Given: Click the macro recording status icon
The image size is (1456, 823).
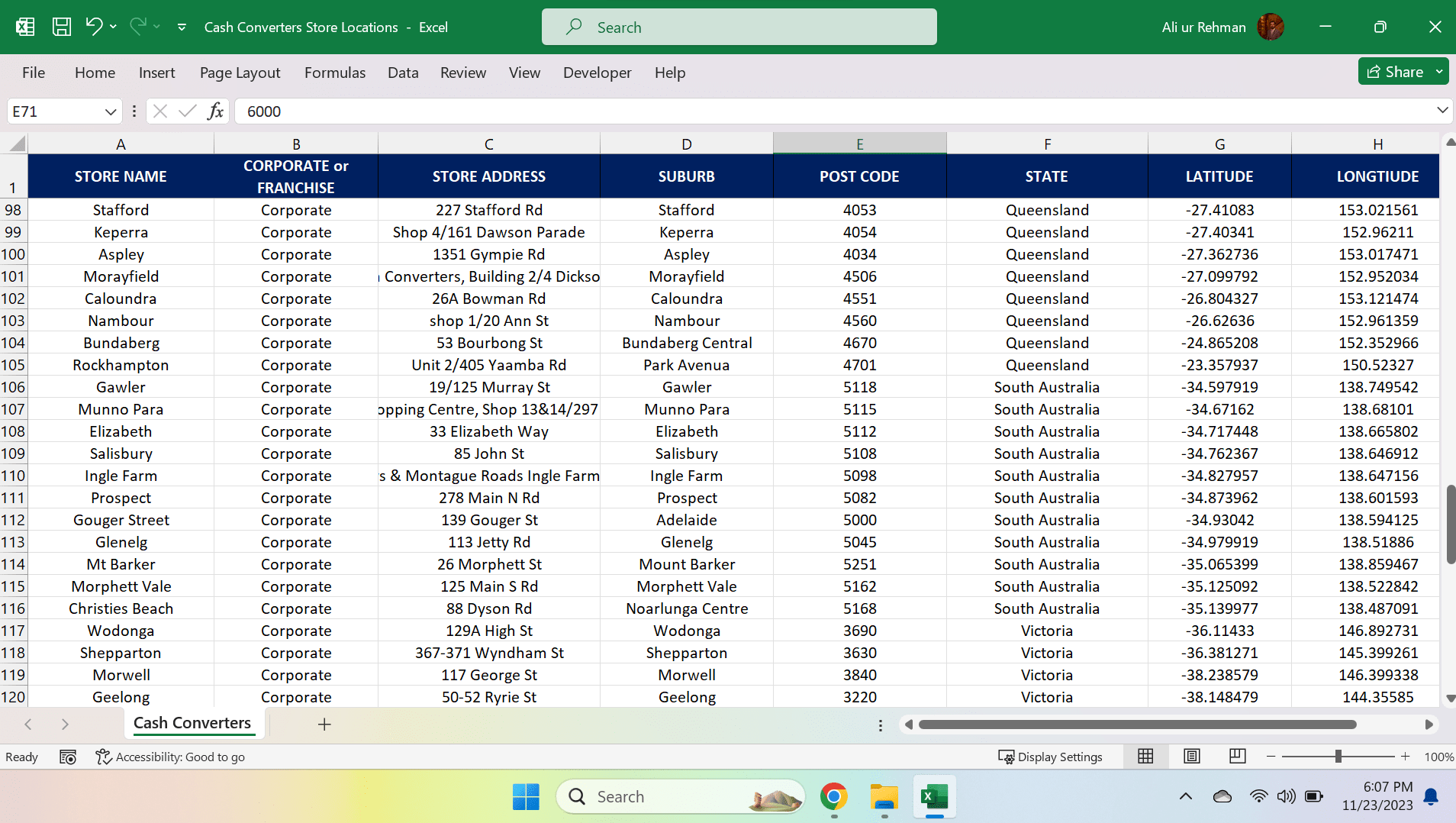Looking at the screenshot, I should tap(68, 757).
